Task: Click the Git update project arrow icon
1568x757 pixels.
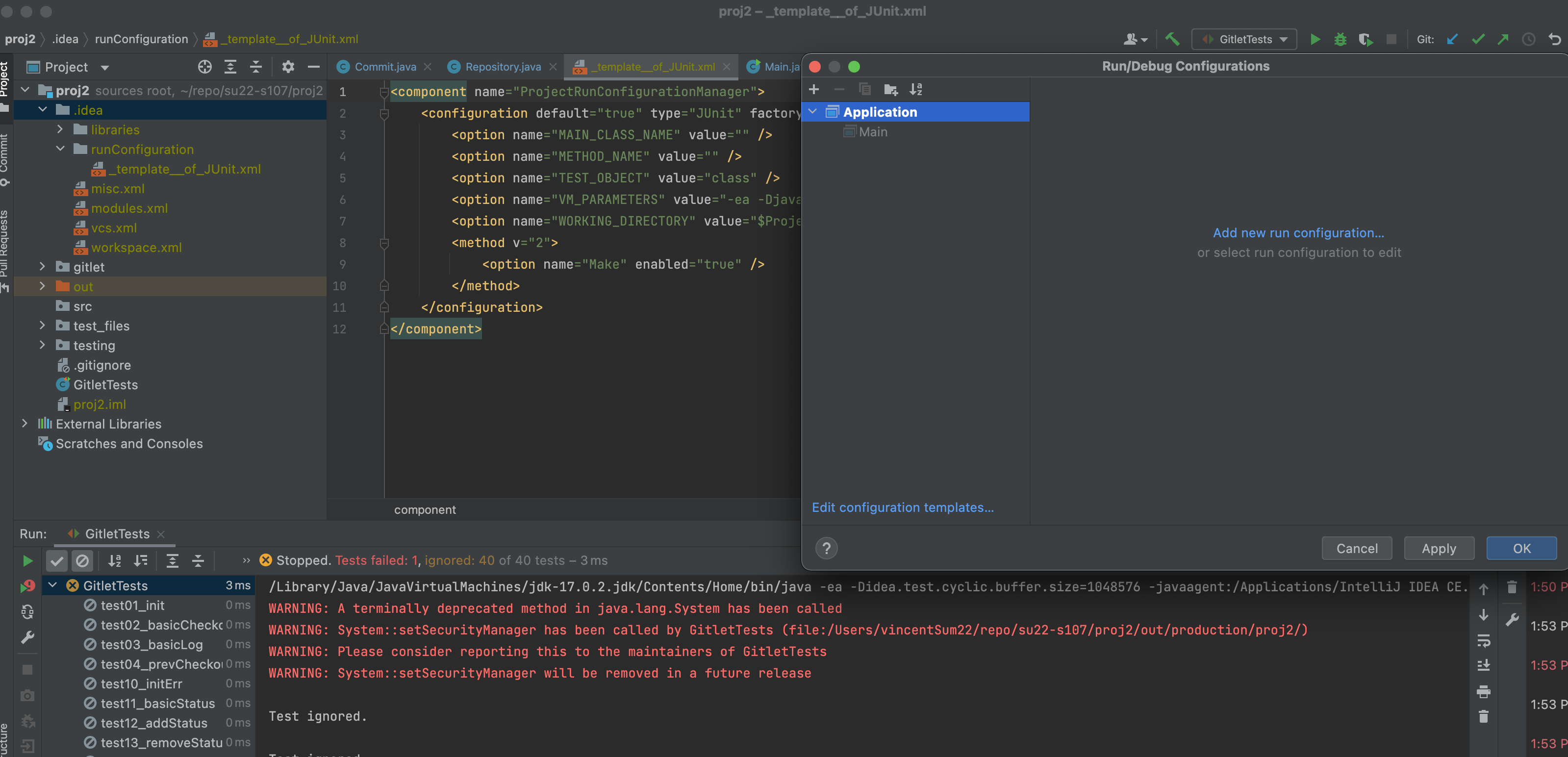Action: point(1452,40)
